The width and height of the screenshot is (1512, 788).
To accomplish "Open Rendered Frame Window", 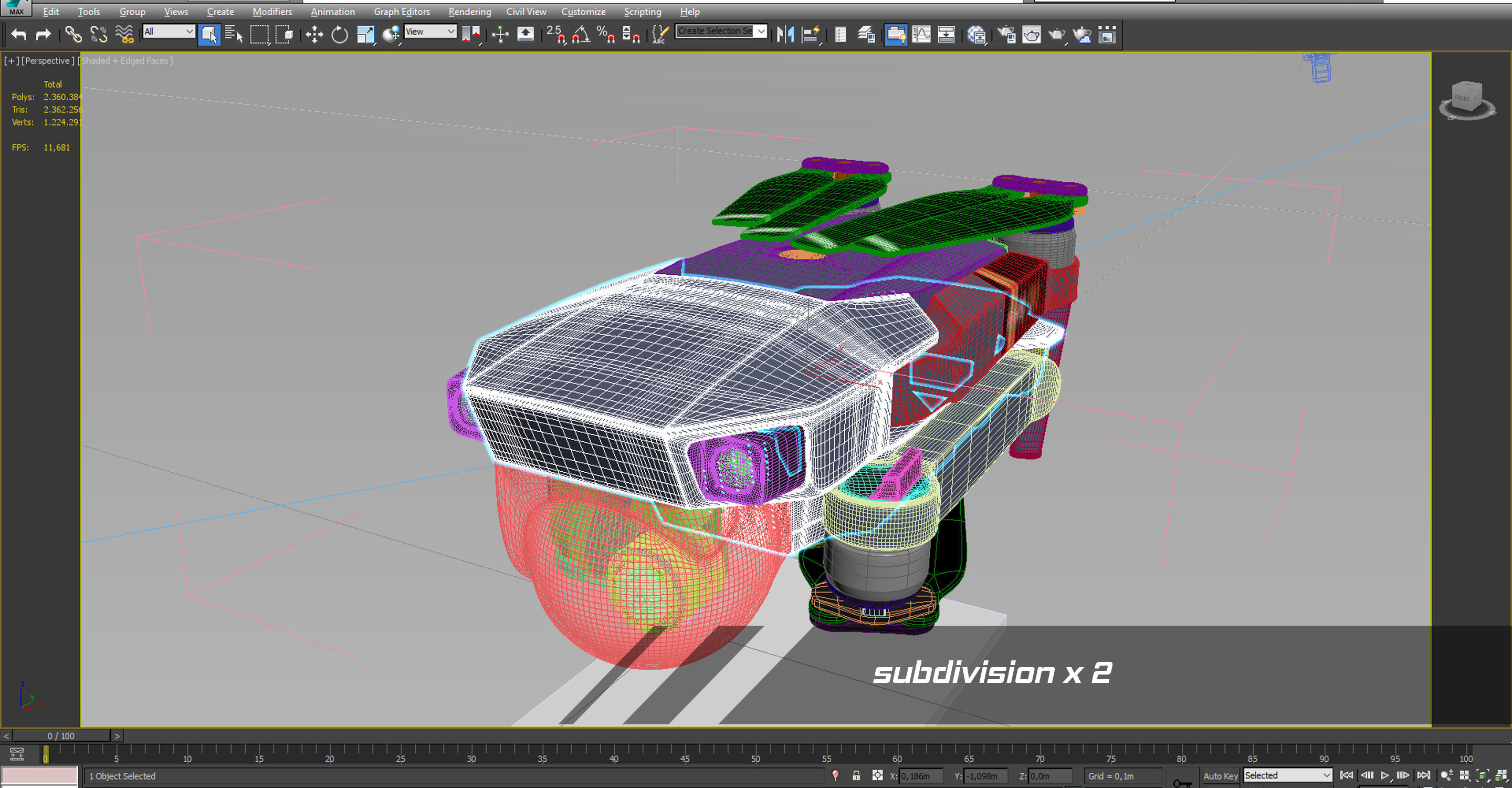I will coord(1031,35).
